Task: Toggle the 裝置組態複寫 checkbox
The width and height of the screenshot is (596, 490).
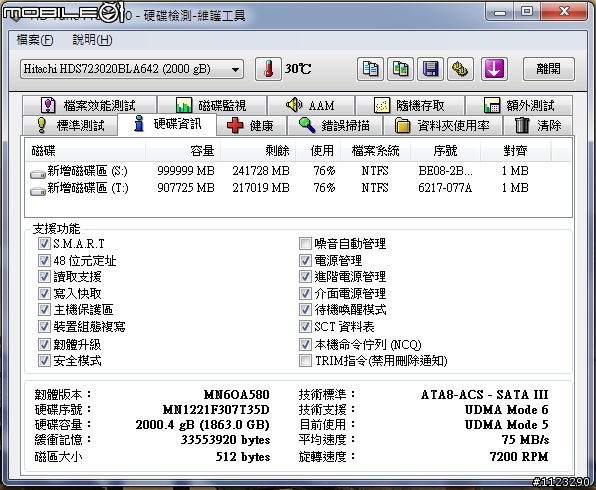Action: click(44, 327)
